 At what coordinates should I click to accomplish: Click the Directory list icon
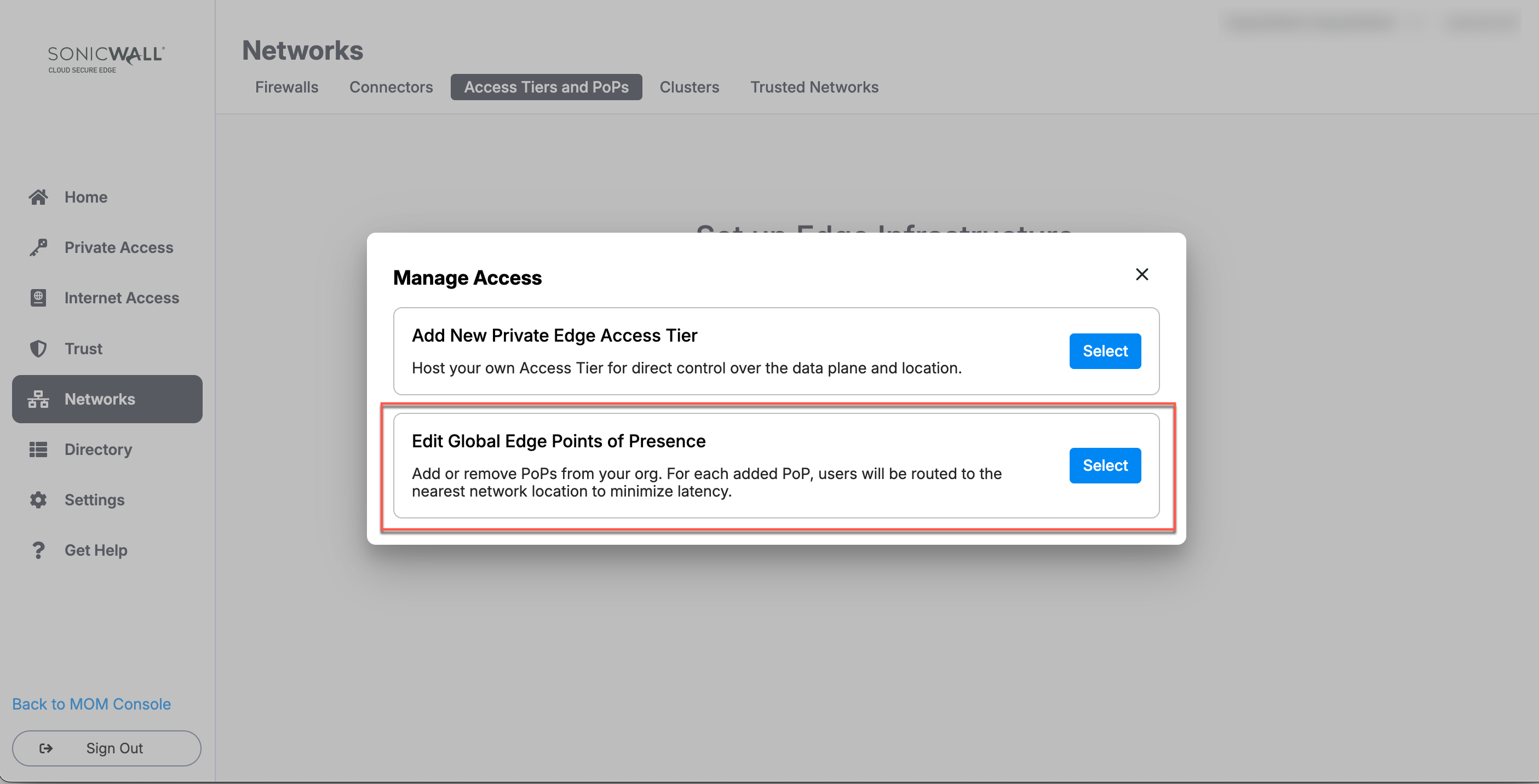[x=38, y=449]
